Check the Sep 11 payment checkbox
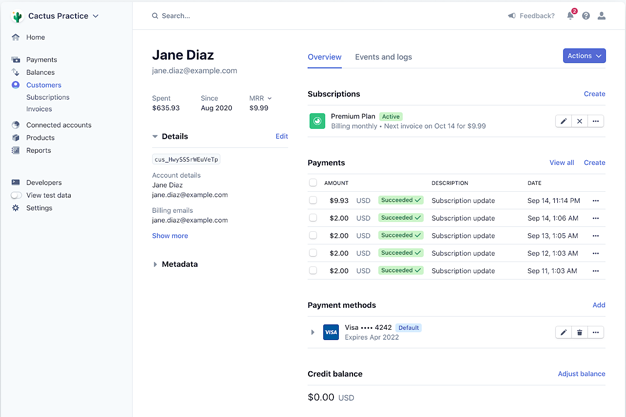This screenshot has width=626, height=417. click(x=313, y=270)
